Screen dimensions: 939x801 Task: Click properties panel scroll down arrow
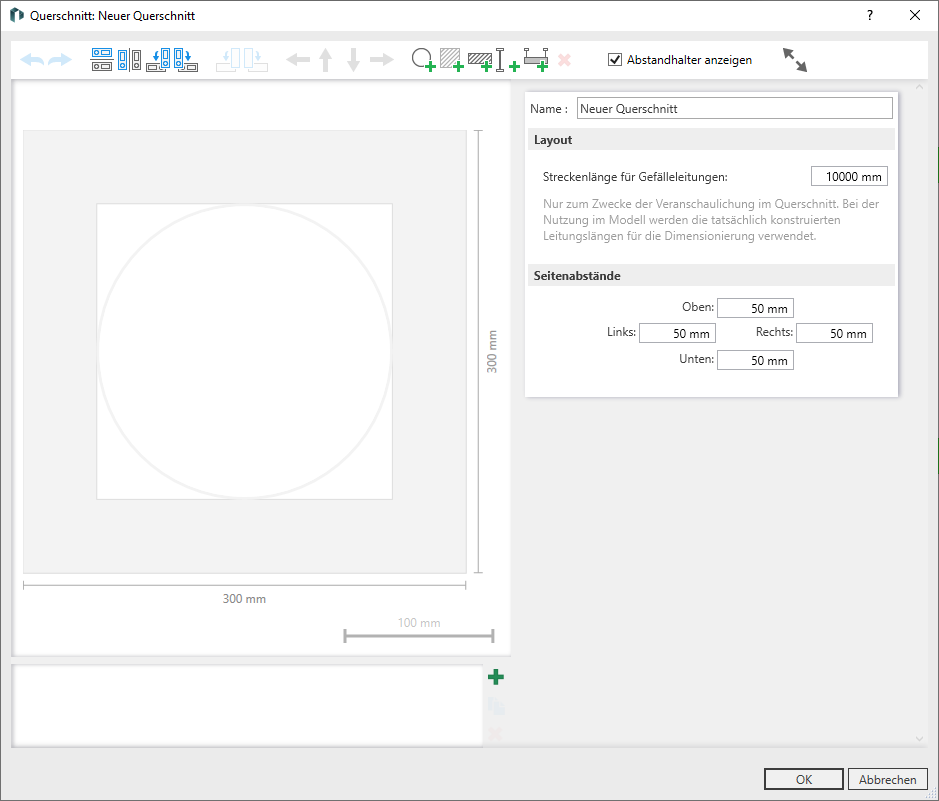click(919, 739)
